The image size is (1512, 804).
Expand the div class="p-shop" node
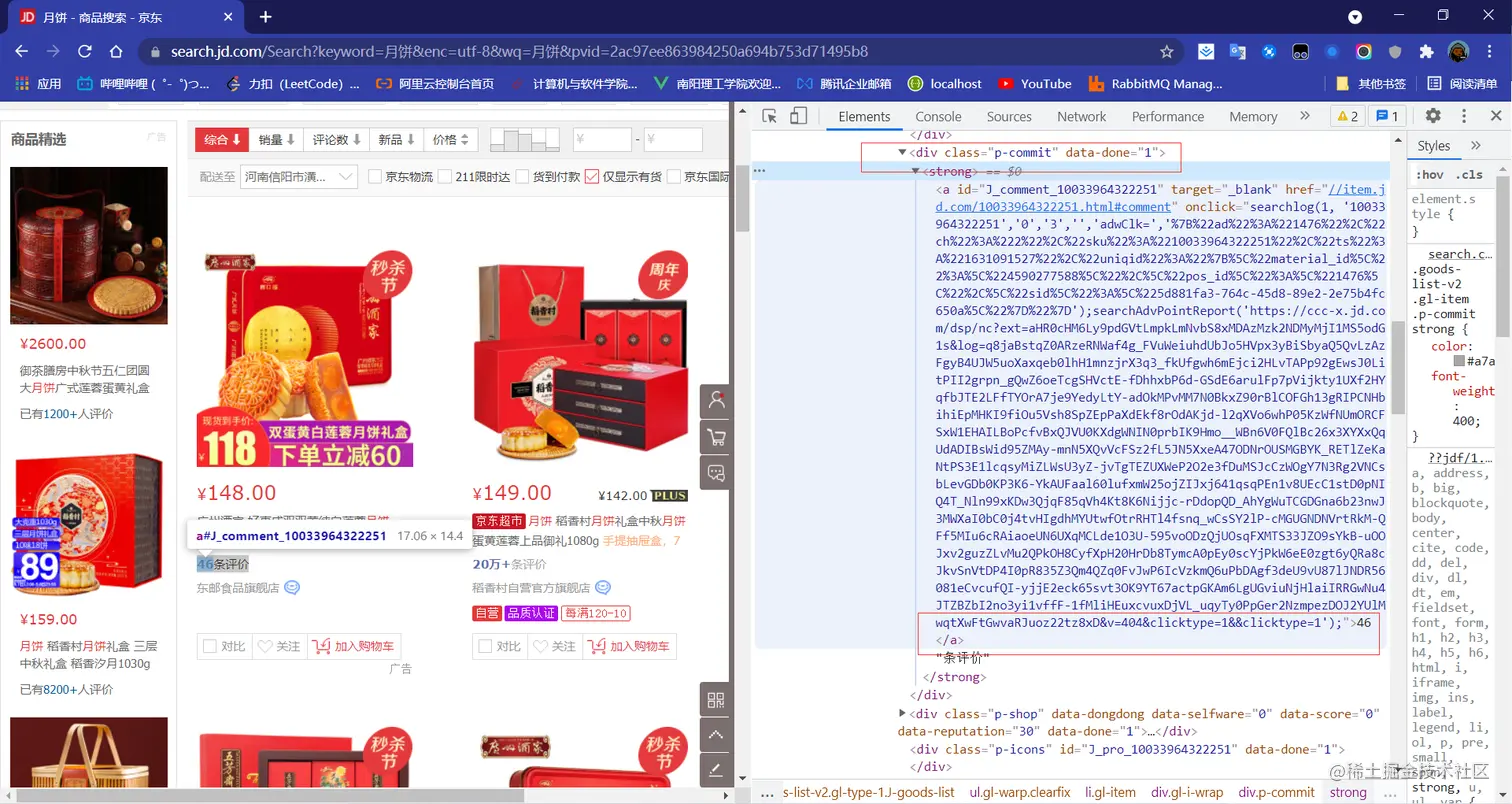click(x=902, y=713)
